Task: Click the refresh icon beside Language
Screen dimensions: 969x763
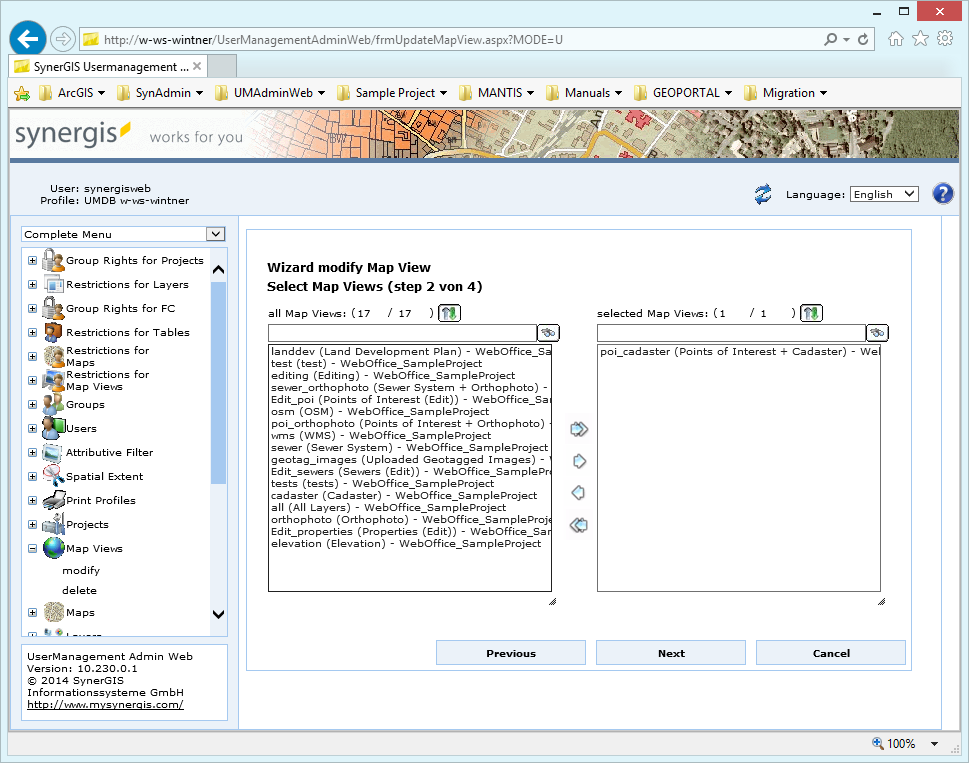Action: tap(762, 194)
